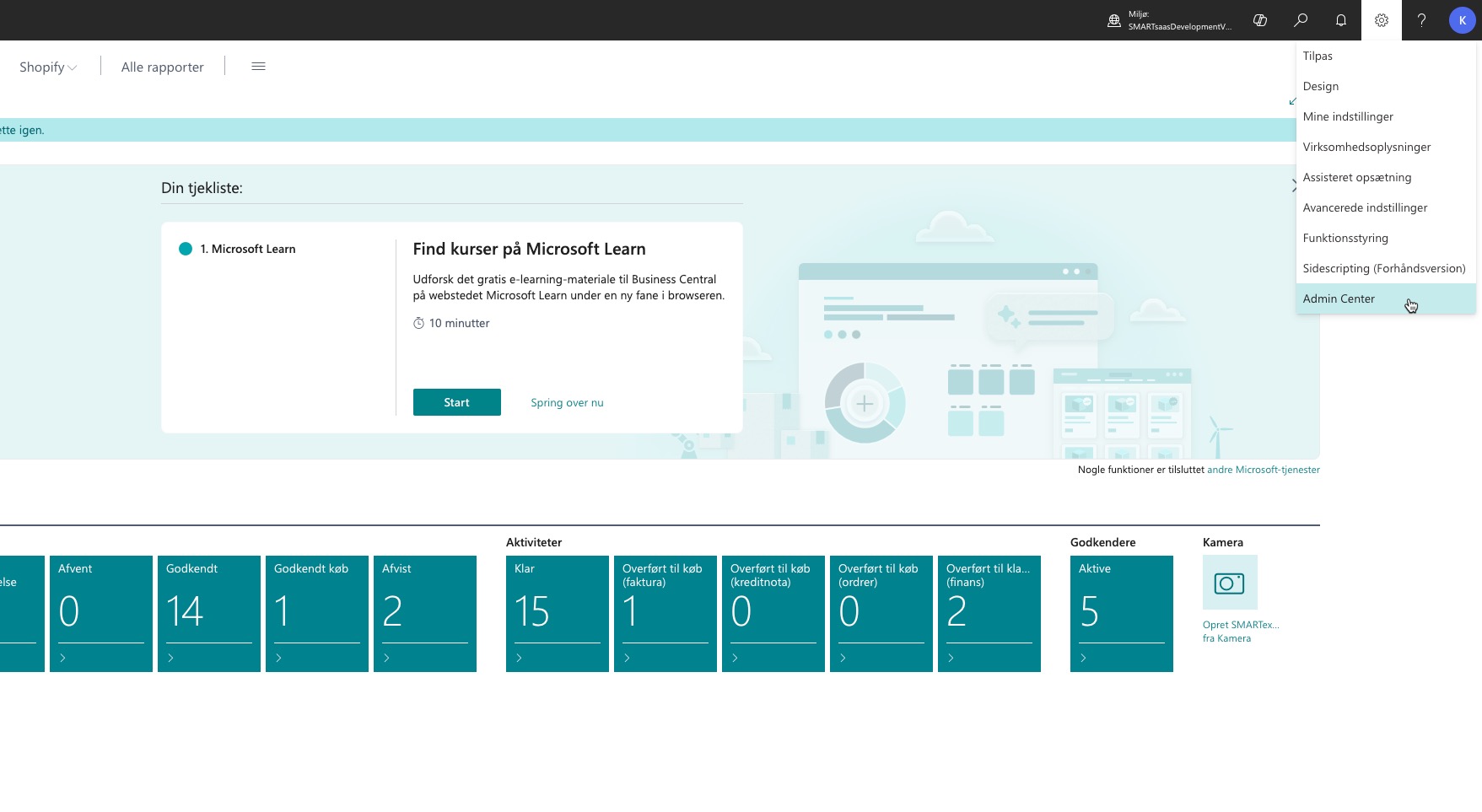
Task: Click the Spring over nu link
Action: (x=567, y=403)
